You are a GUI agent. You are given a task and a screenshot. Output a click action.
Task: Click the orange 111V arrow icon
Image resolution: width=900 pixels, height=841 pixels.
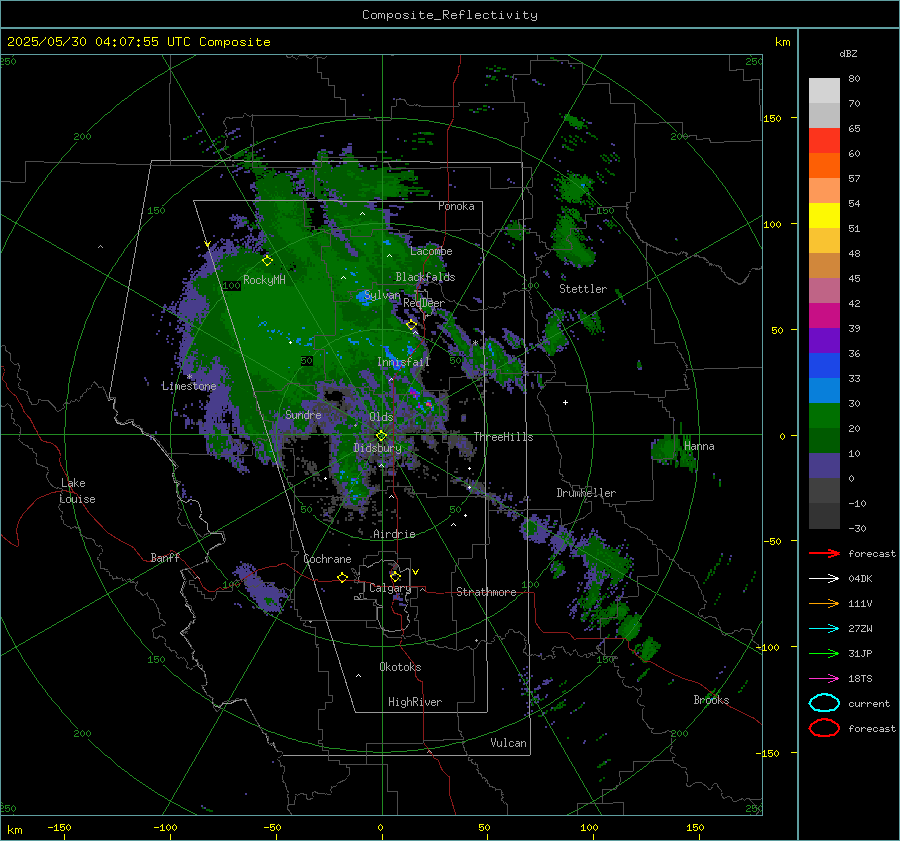824,603
